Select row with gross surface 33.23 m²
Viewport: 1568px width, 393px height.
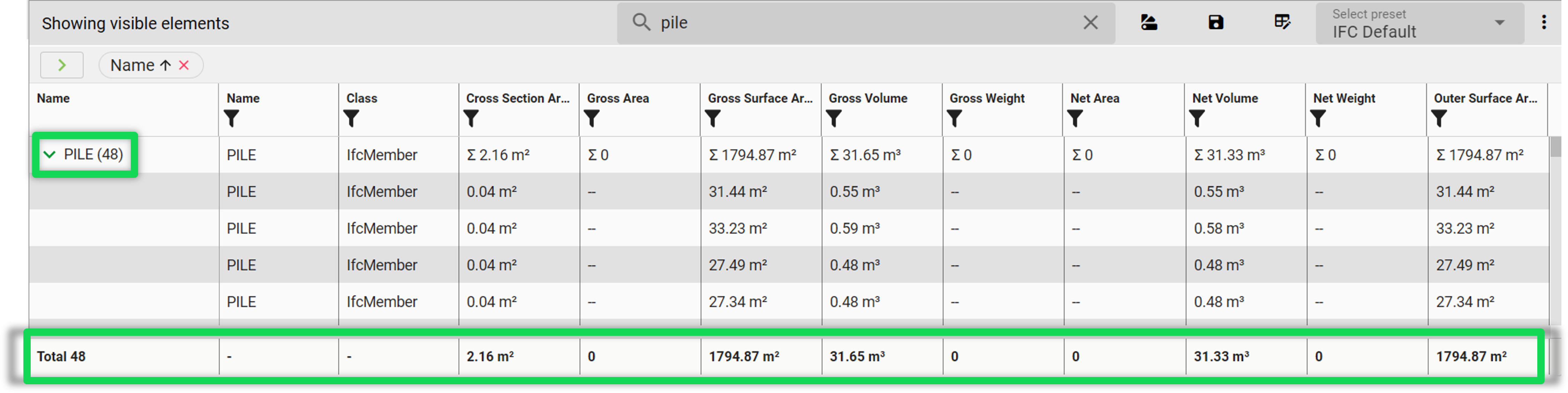click(789, 228)
